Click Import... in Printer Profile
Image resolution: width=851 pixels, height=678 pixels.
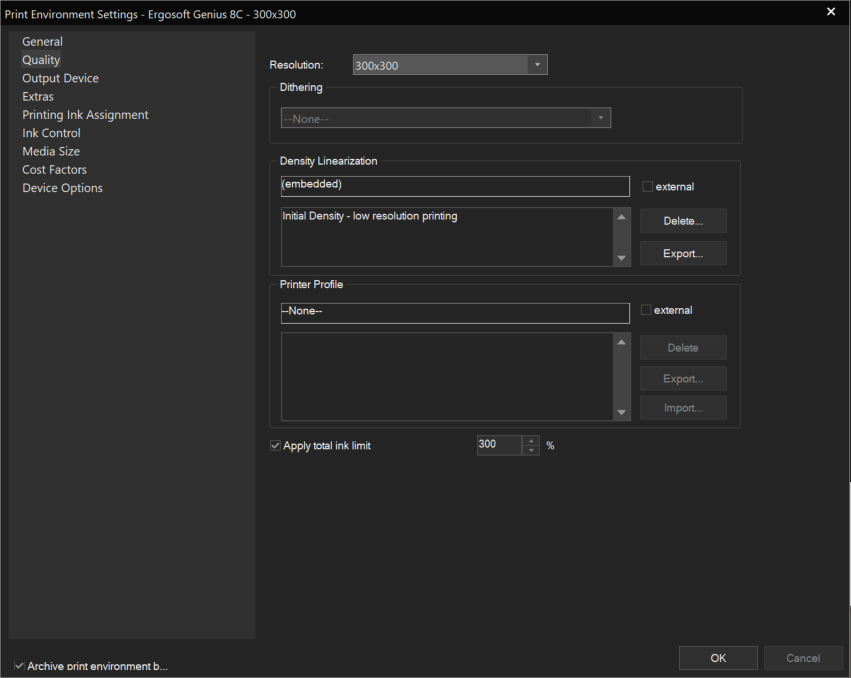point(683,408)
